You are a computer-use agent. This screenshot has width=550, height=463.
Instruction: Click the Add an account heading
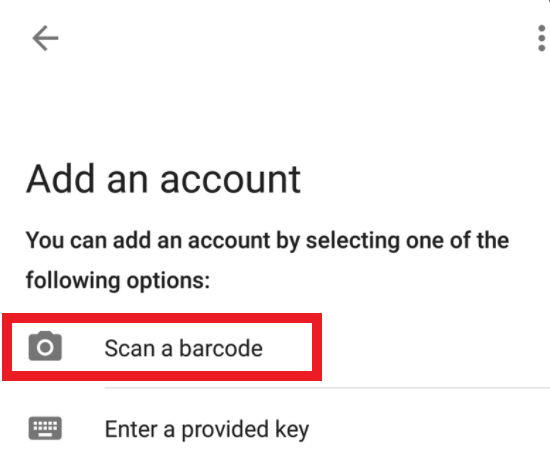[163, 179]
